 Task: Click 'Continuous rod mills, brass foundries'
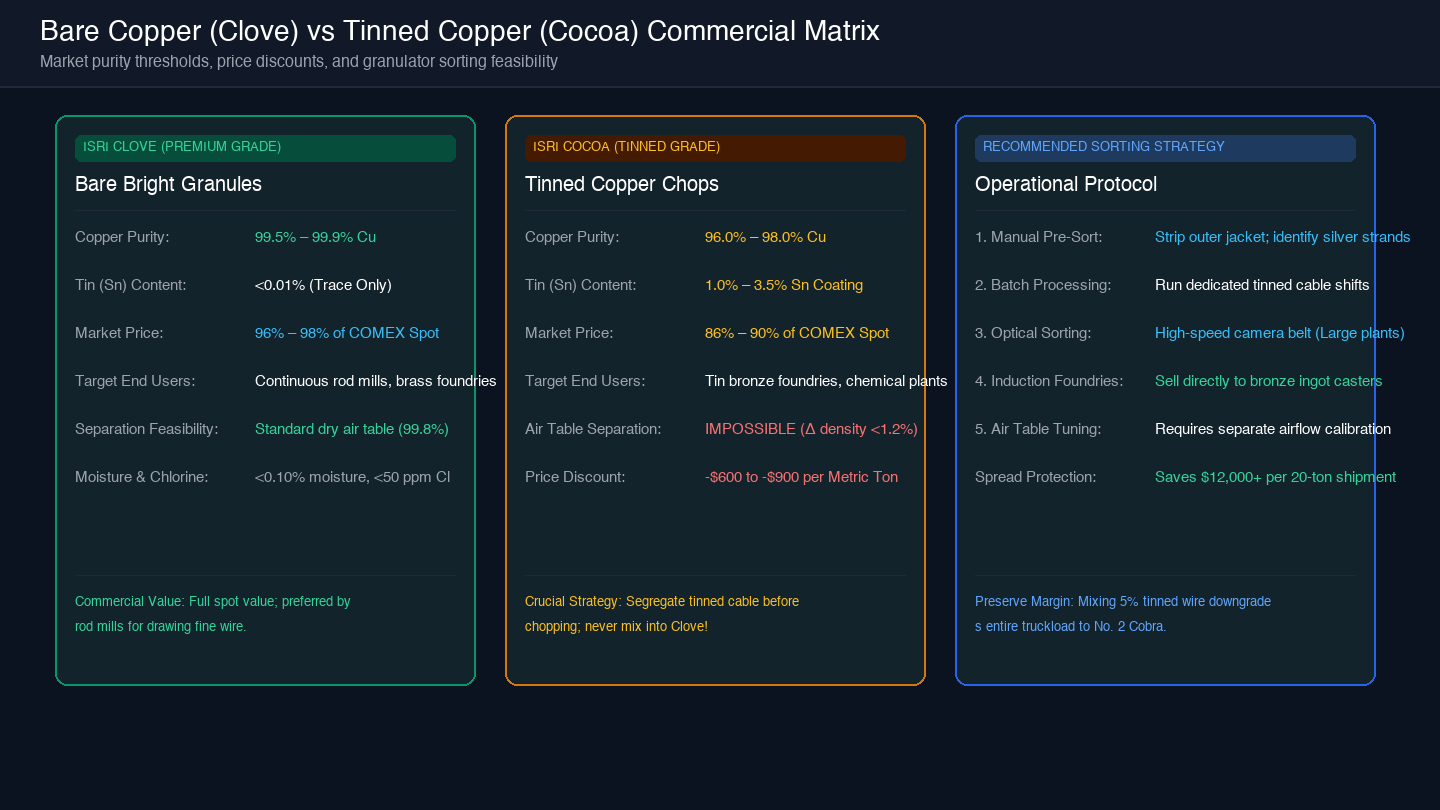[x=376, y=381]
